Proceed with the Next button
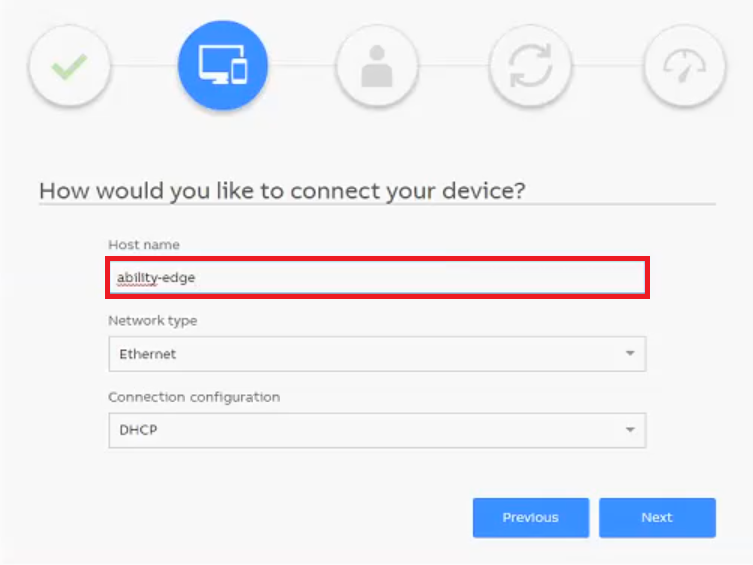This screenshot has height=565, width=753. (x=657, y=517)
